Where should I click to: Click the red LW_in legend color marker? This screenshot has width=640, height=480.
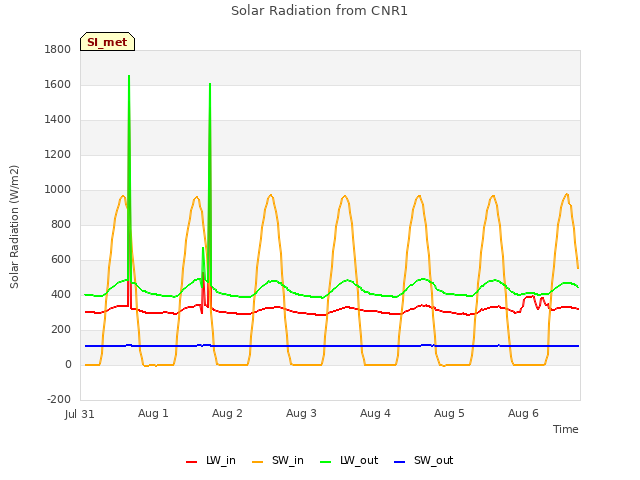tap(191, 462)
